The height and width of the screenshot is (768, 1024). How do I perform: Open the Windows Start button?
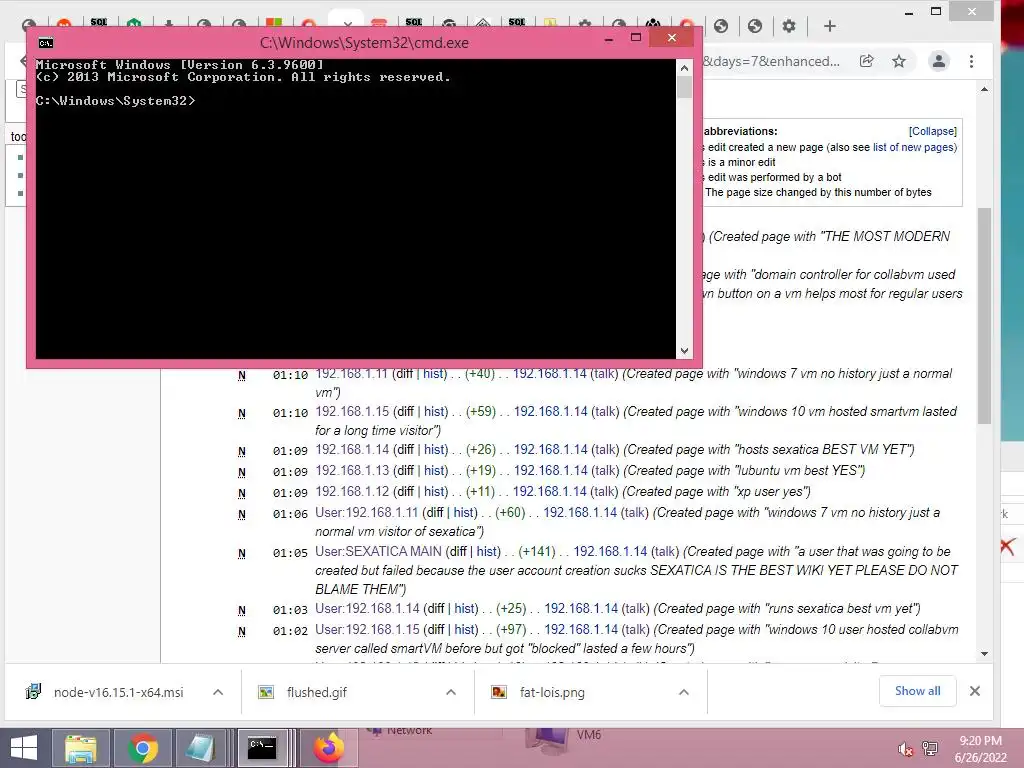point(24,748)
